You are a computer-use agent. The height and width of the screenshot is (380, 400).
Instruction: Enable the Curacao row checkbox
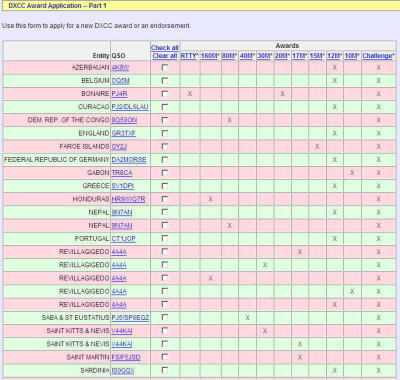[165, 107]
